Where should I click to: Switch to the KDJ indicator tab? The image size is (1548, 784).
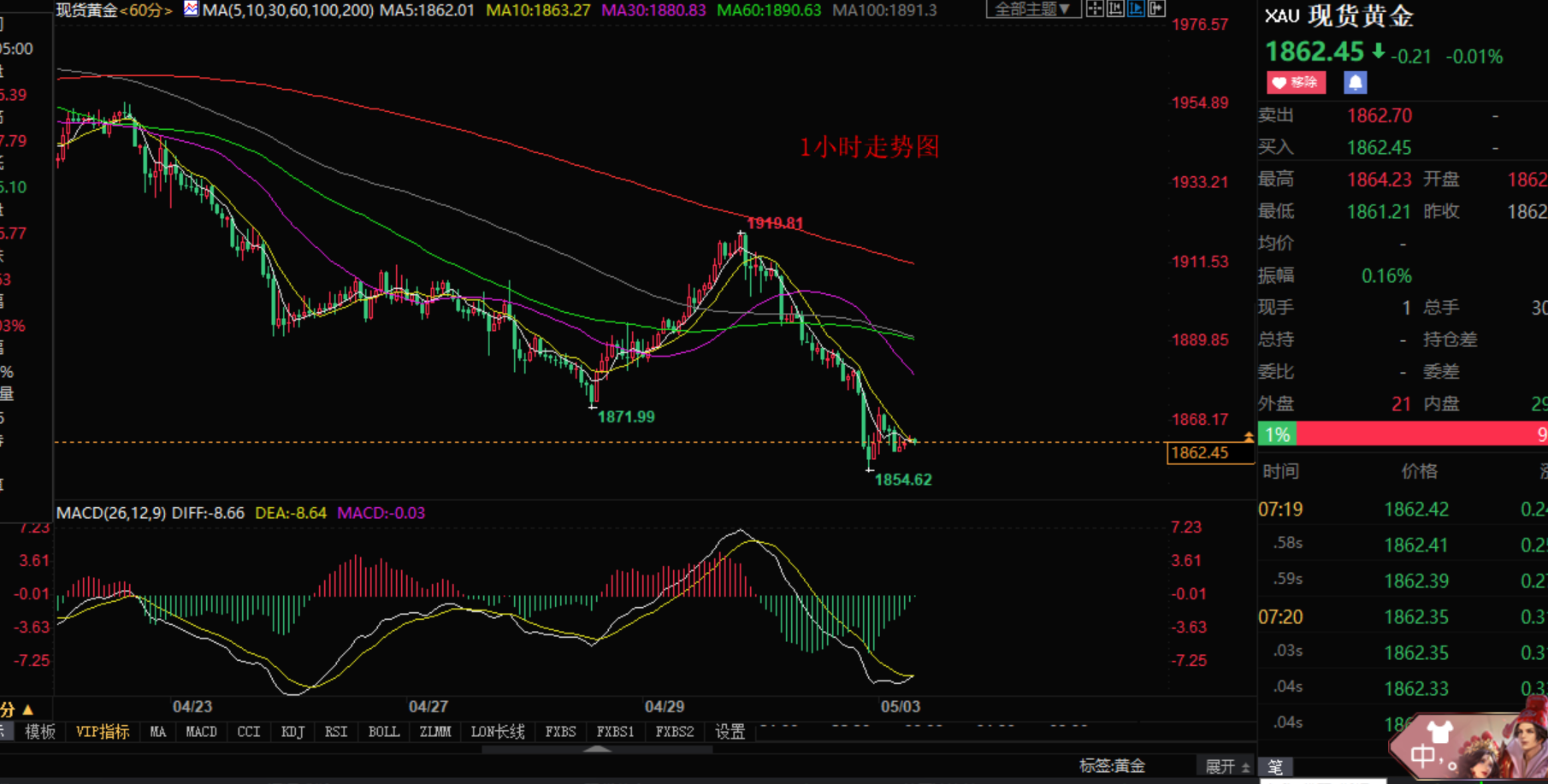pyautogui.click(x=292, y=732)
